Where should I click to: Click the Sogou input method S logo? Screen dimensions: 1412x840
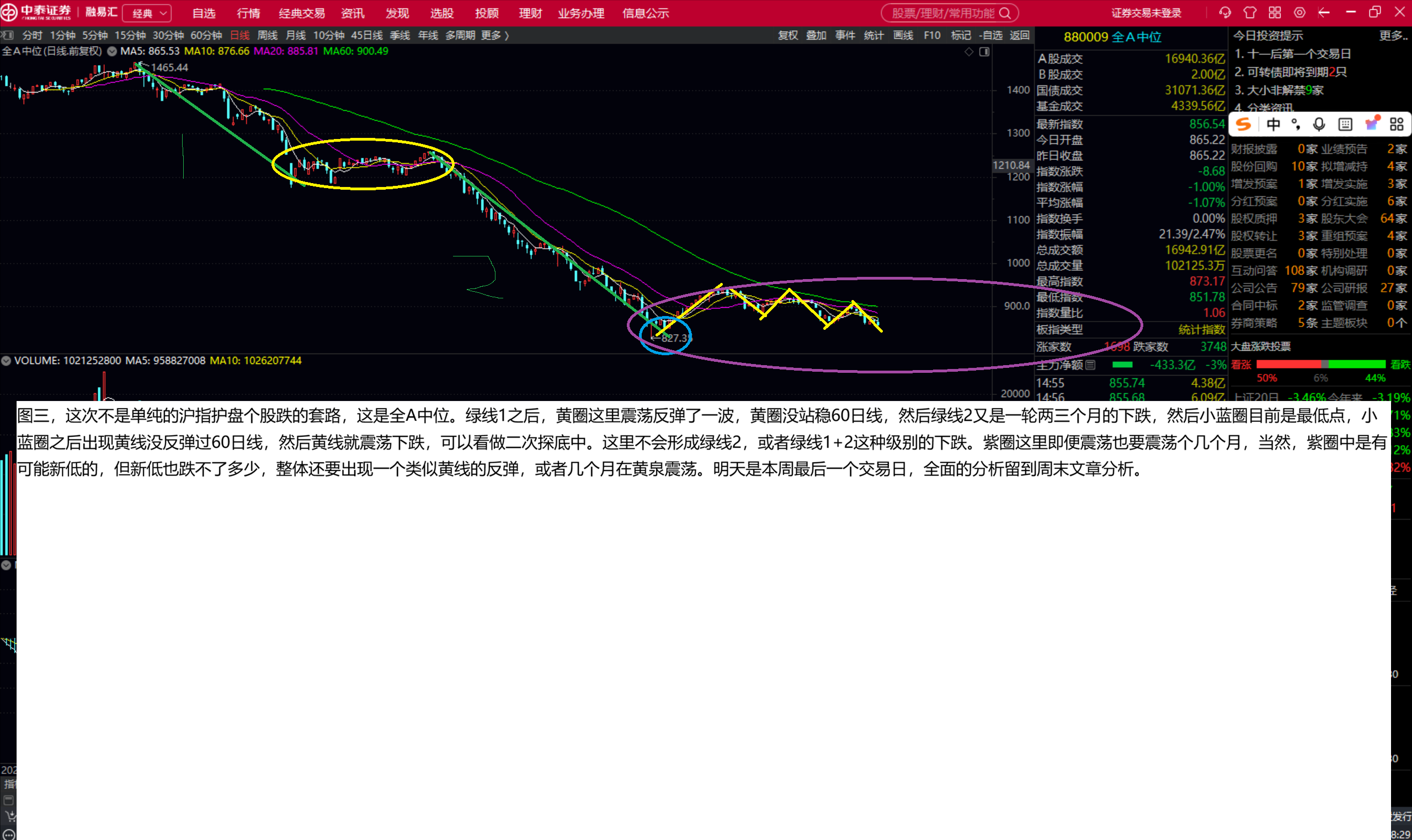point(1243,125)
